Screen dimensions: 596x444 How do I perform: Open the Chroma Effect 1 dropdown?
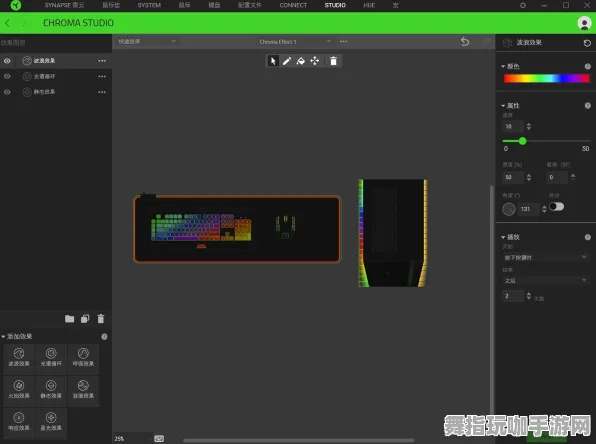click(295, 41)
